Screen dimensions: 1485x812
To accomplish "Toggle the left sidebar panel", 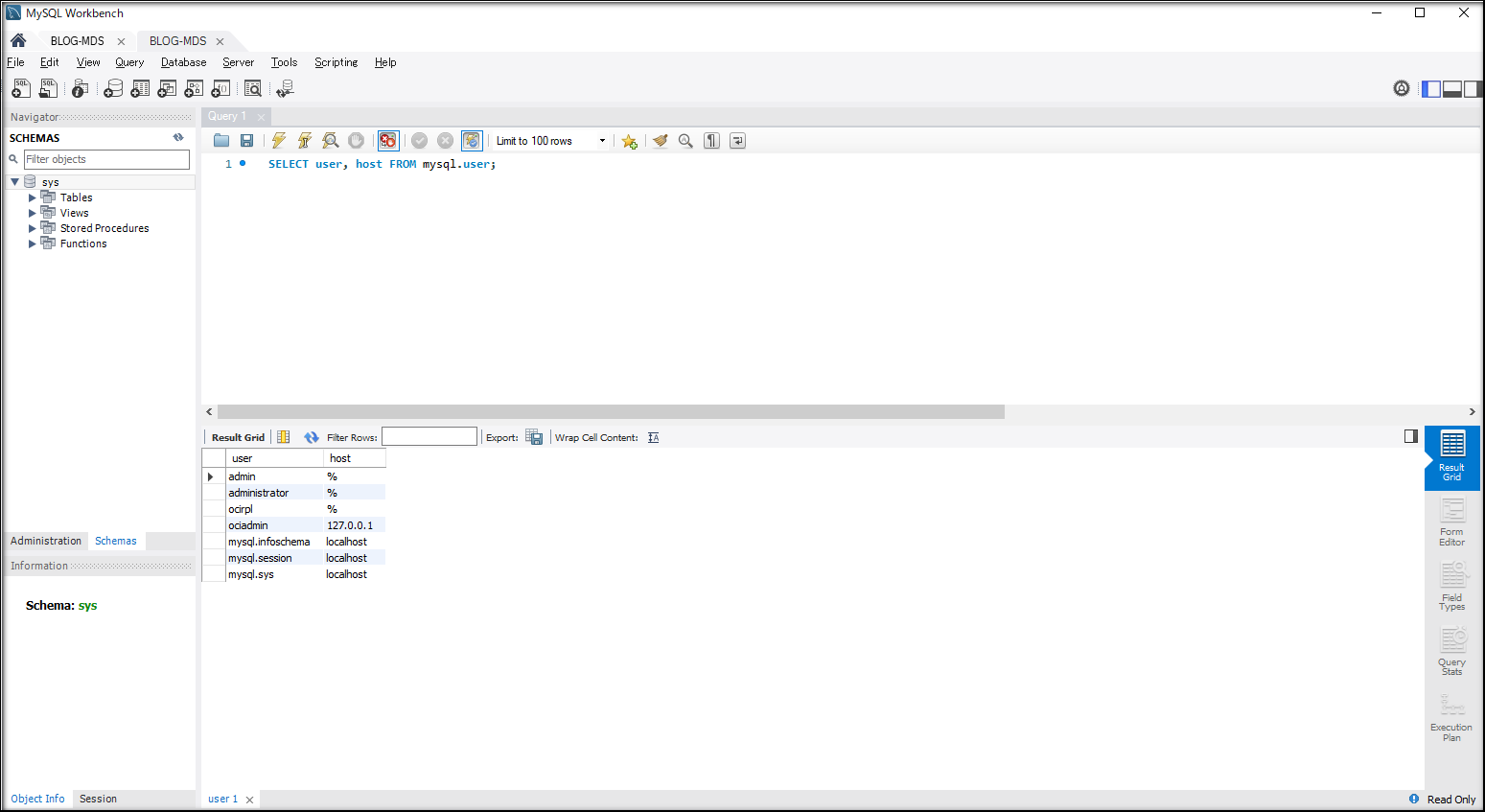I will pyautogui.click(x=1431, y=89).
